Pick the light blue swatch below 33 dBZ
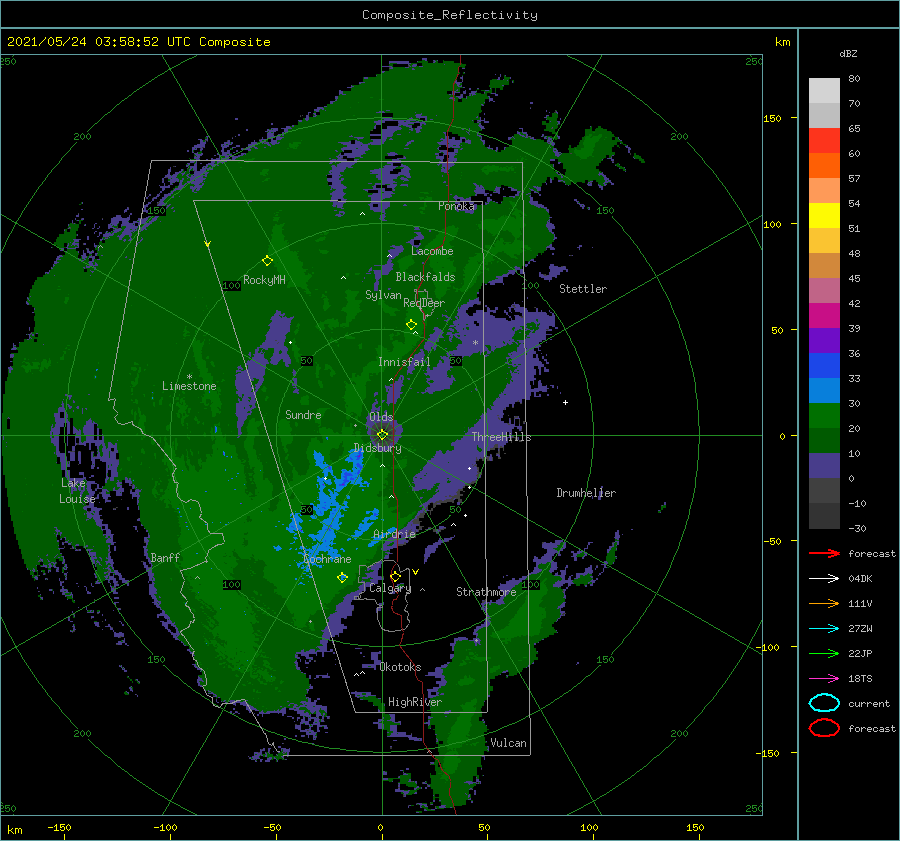This screenshot has height=841, width=900. click(824, 390)
